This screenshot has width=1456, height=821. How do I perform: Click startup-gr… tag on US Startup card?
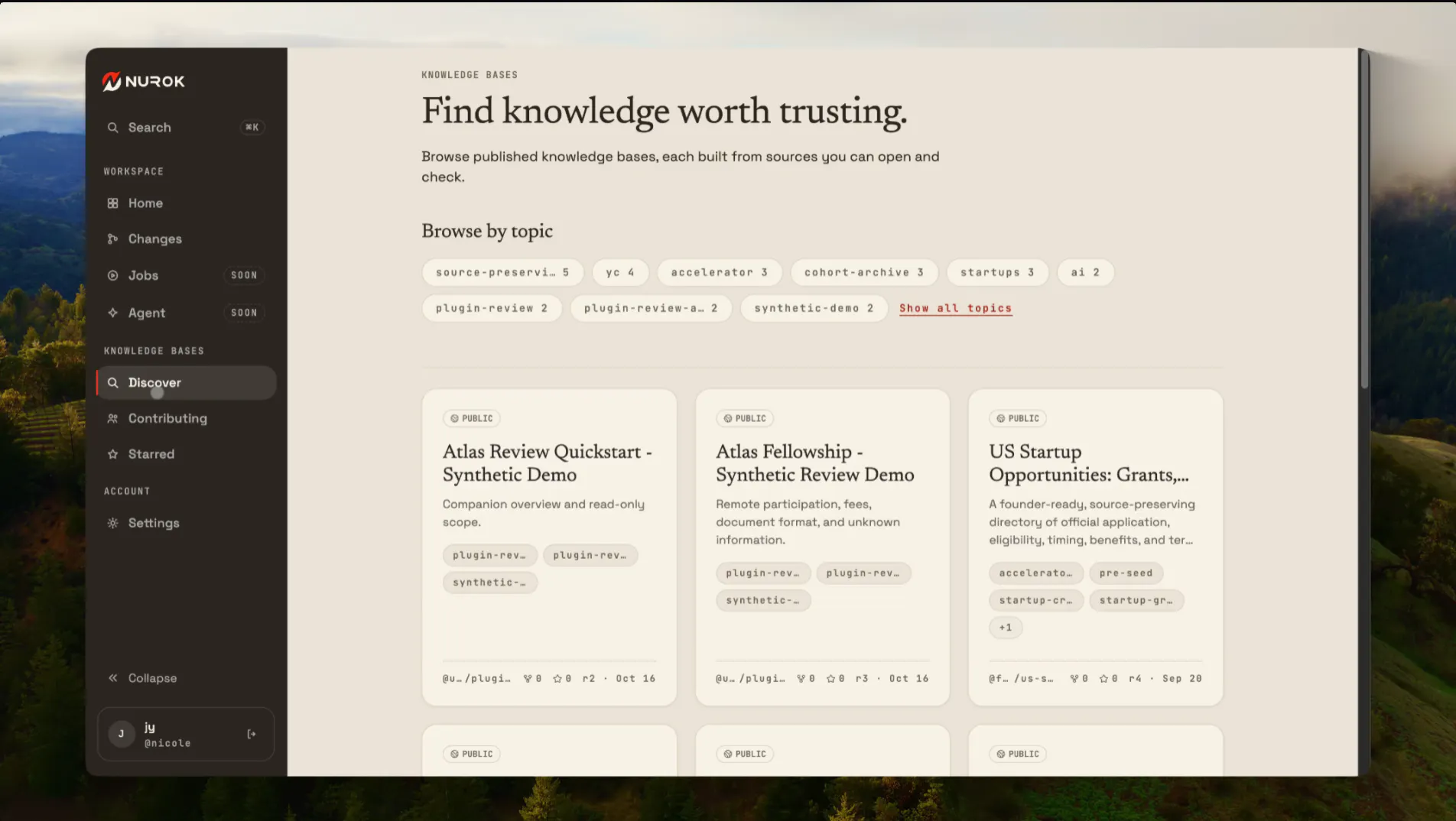point(1136,601)
